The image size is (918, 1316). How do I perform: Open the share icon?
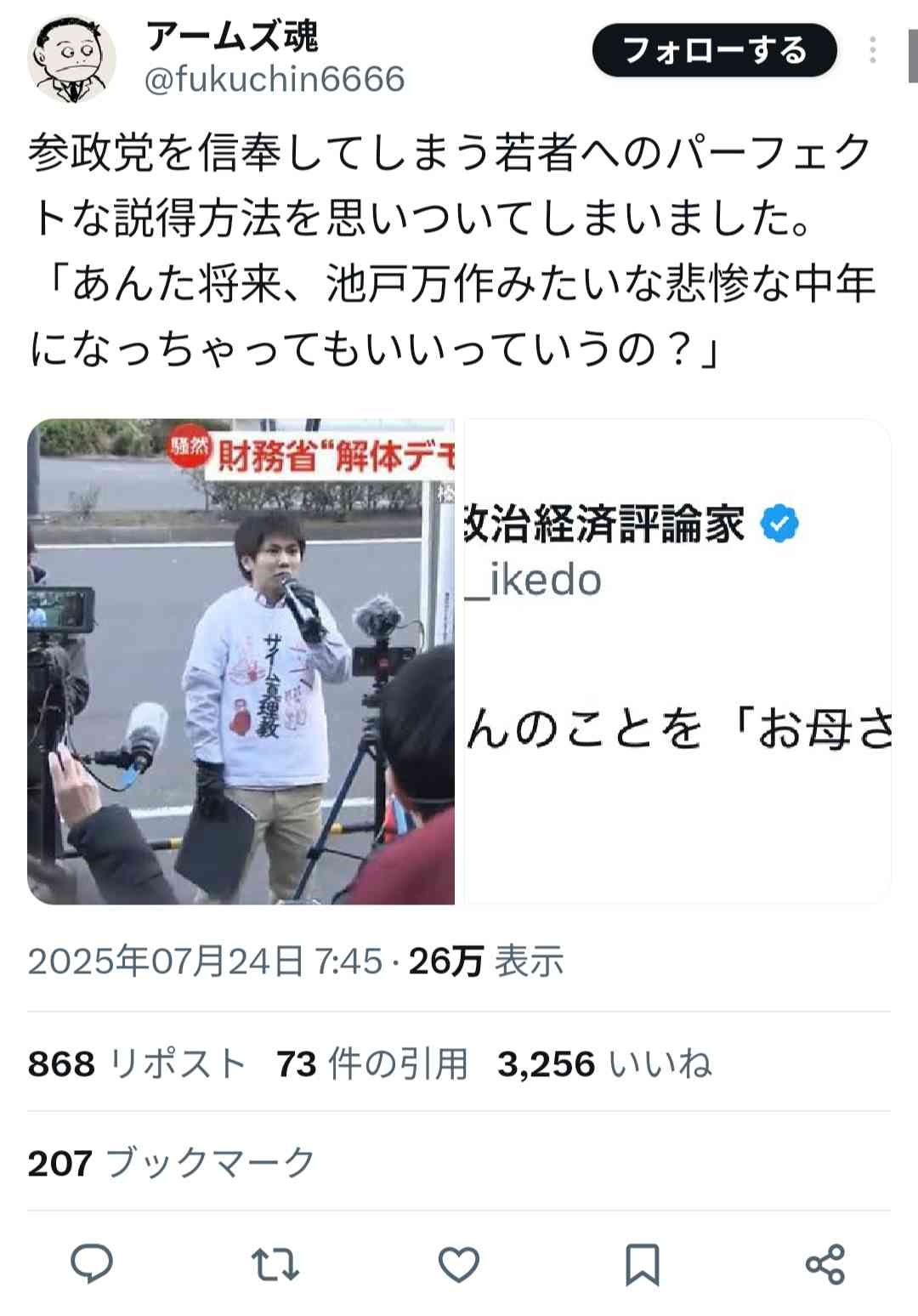pos(825,1264)
